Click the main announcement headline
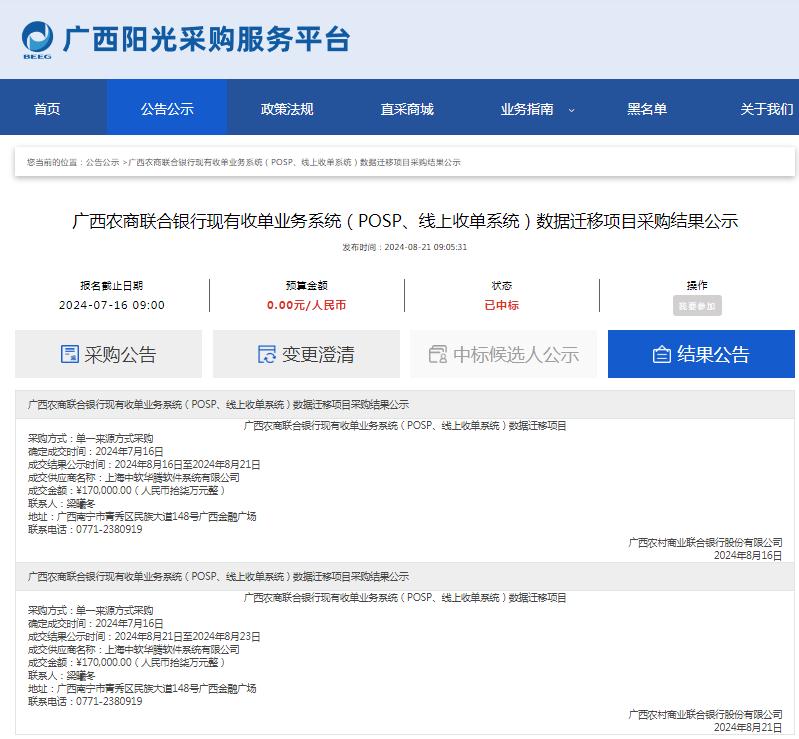This screenshot has width=799, height=739. point(405,221)
